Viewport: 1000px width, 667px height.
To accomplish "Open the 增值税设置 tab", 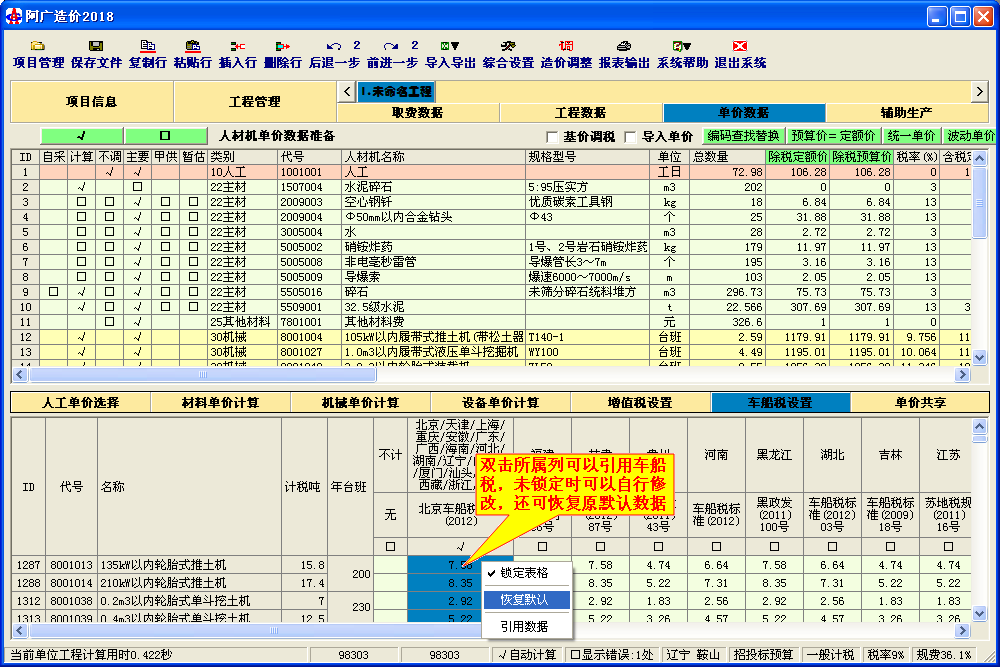I will tap(640, 402).
